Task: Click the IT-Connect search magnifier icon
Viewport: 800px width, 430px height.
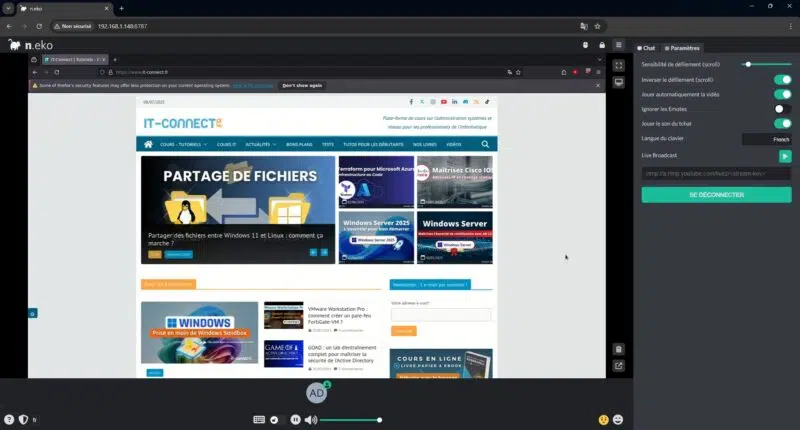Action: [x=485, y=144]
